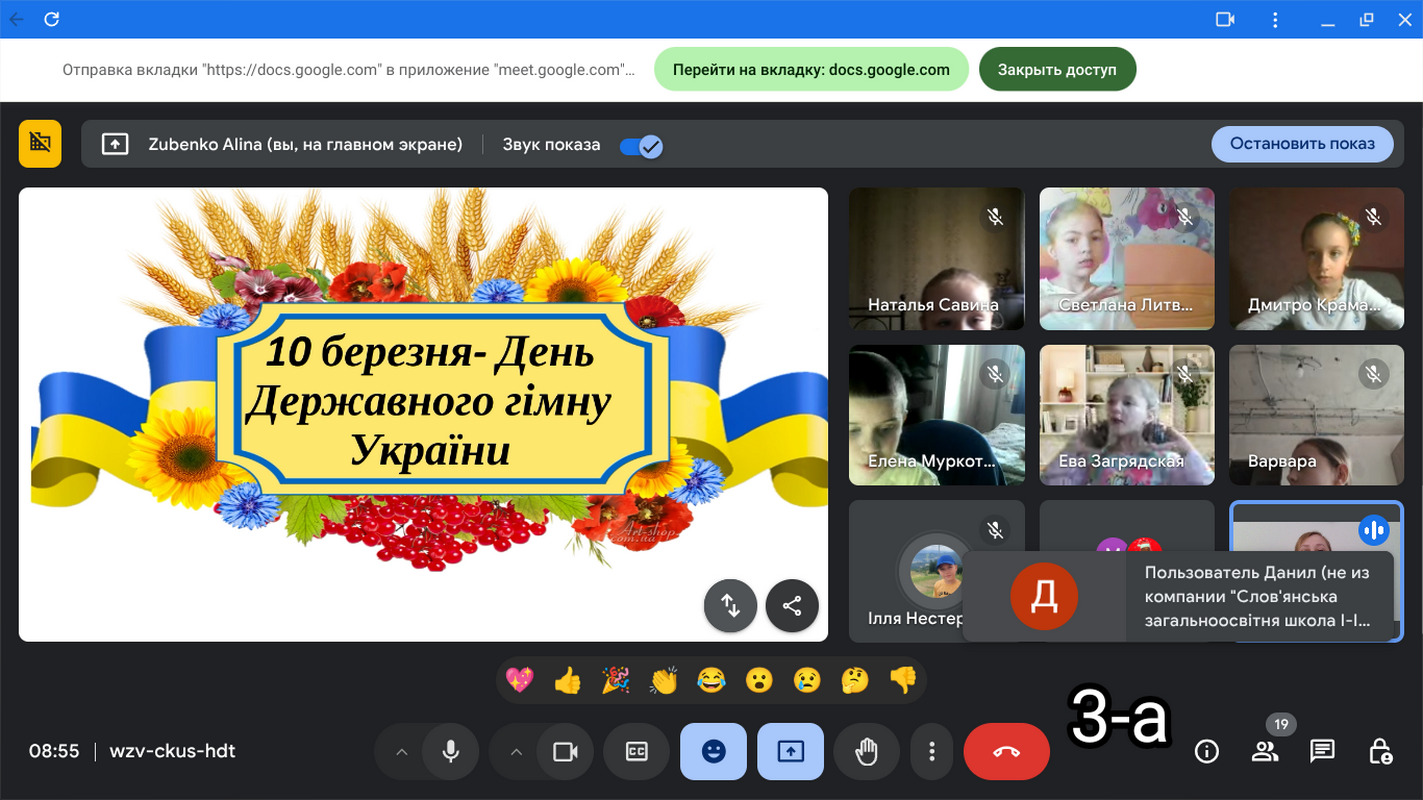This screenshot has height=800, width=1423.
Task: Open the meeting chat panel
Action: tap(1322, 751)
